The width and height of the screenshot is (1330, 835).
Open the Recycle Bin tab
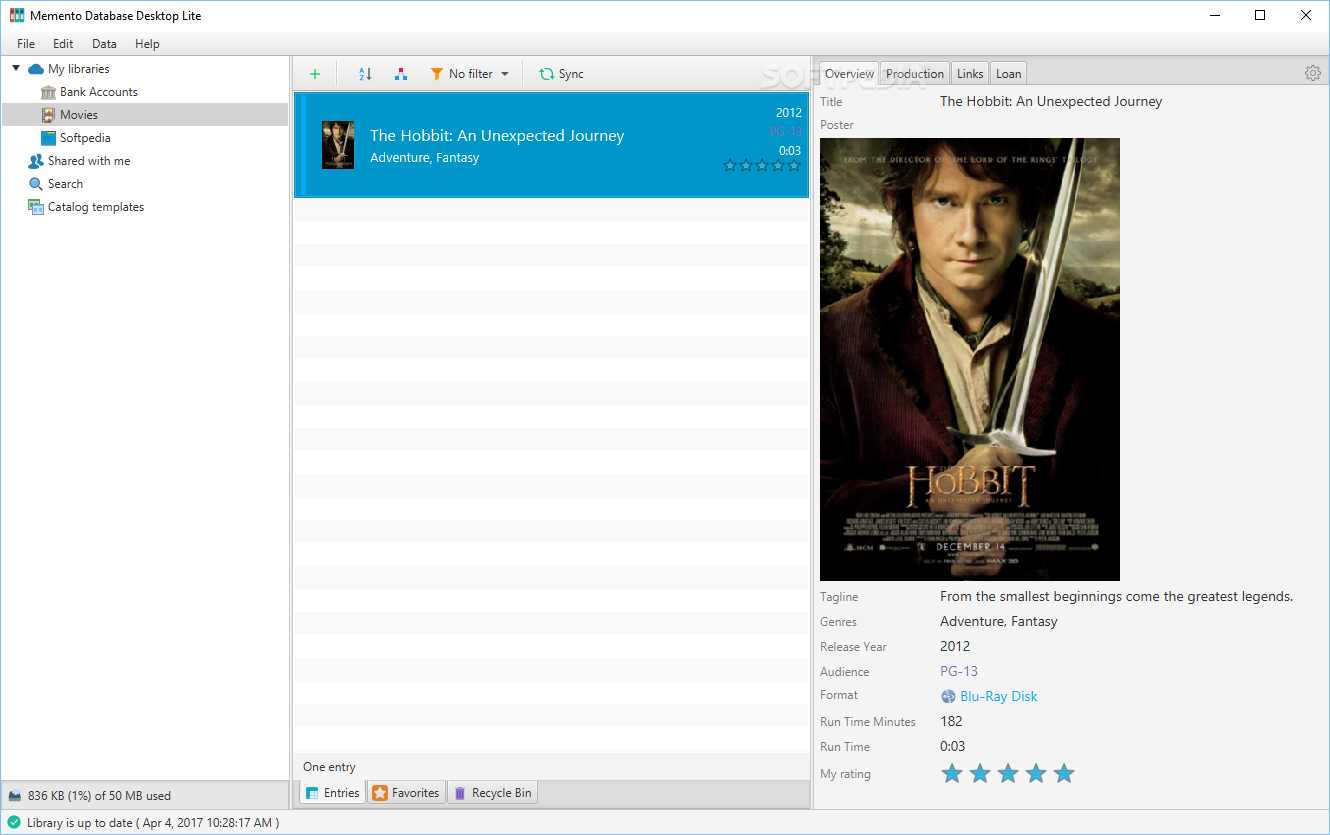tap(492, 793)
